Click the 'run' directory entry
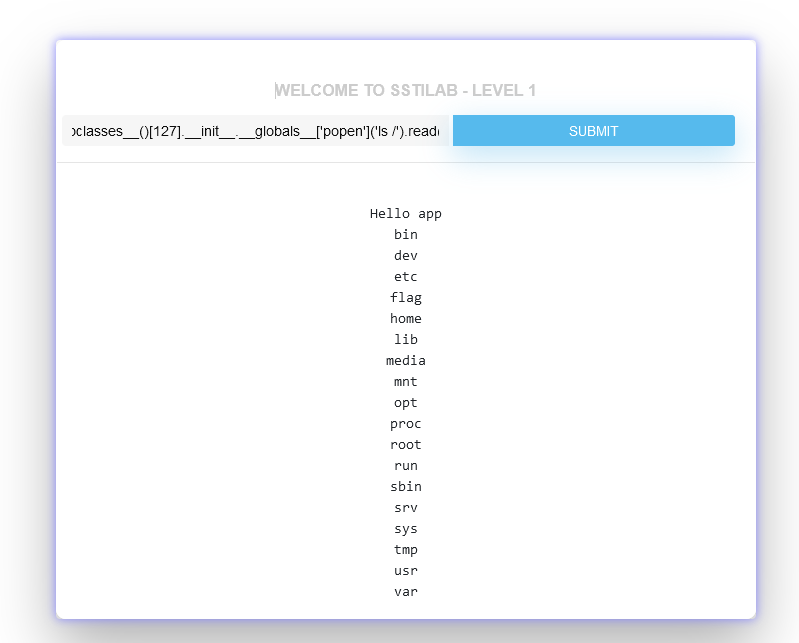Viewport: 799px width, 643px height. coord(406,466)
